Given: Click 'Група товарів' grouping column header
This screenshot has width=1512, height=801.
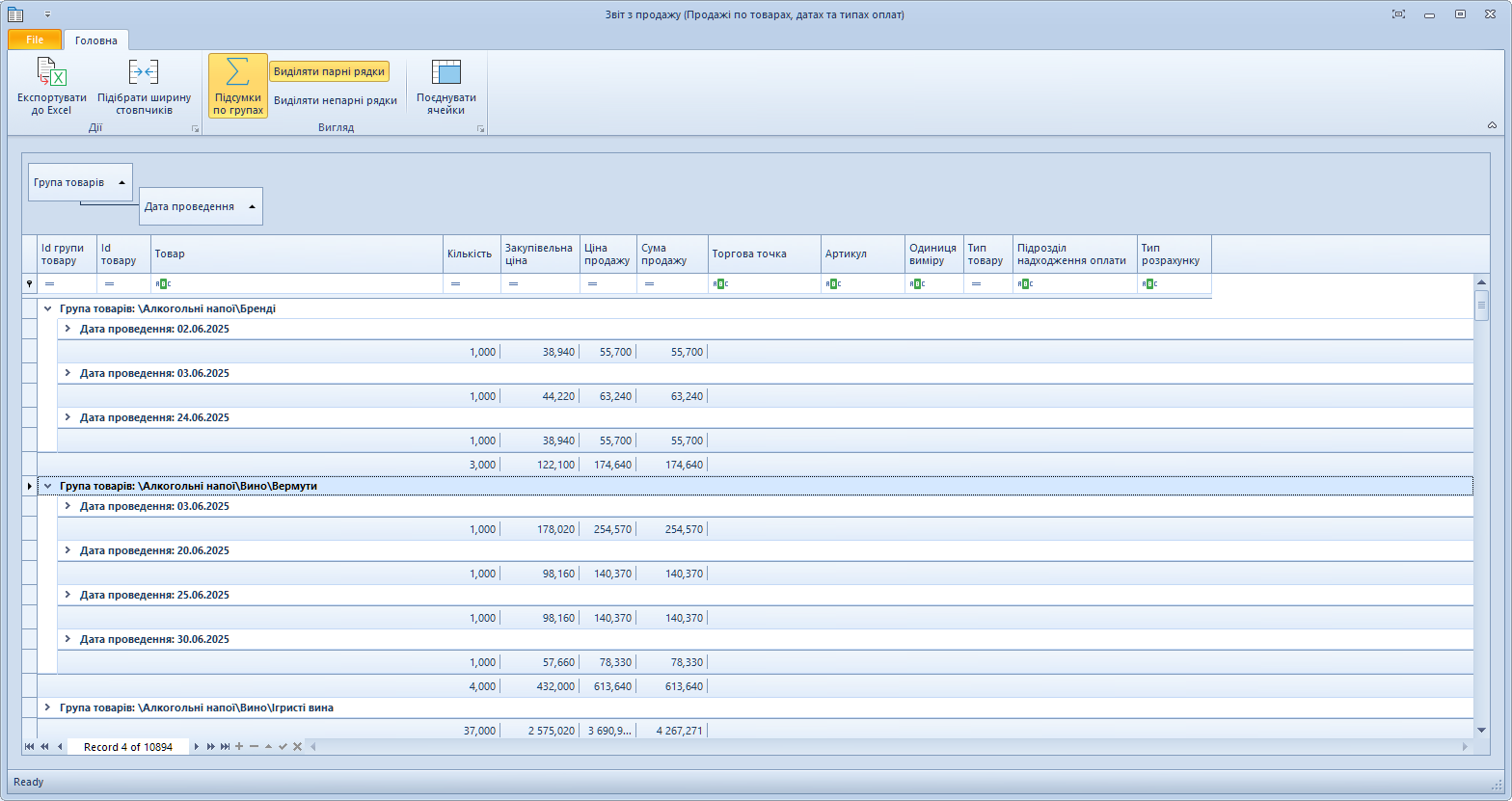Looking at the screenshot, I should pos(80,182).
